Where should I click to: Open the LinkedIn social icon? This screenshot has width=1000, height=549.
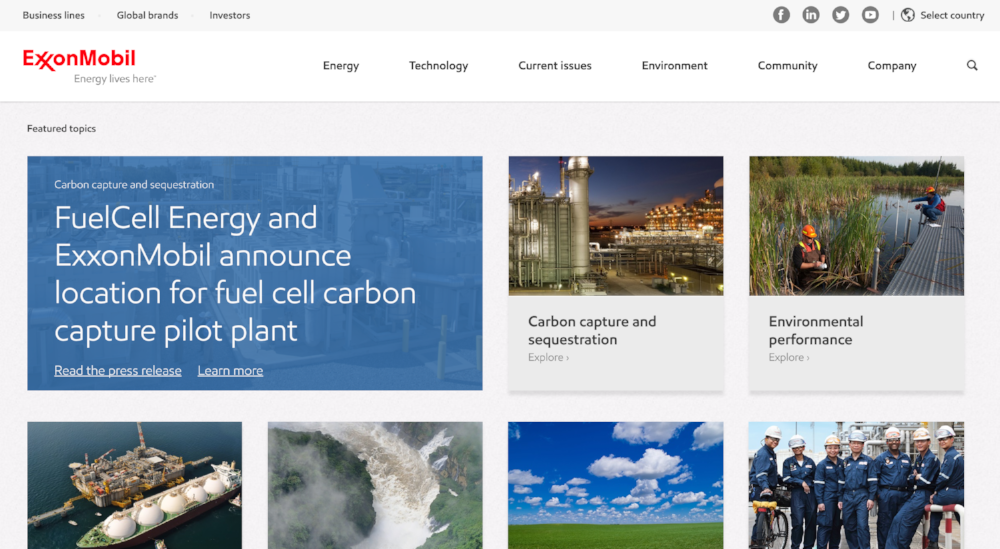[811, 15]
